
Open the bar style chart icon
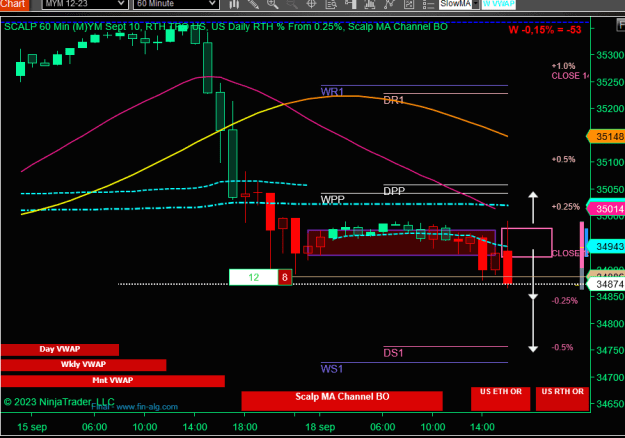(x=234, y=4)
